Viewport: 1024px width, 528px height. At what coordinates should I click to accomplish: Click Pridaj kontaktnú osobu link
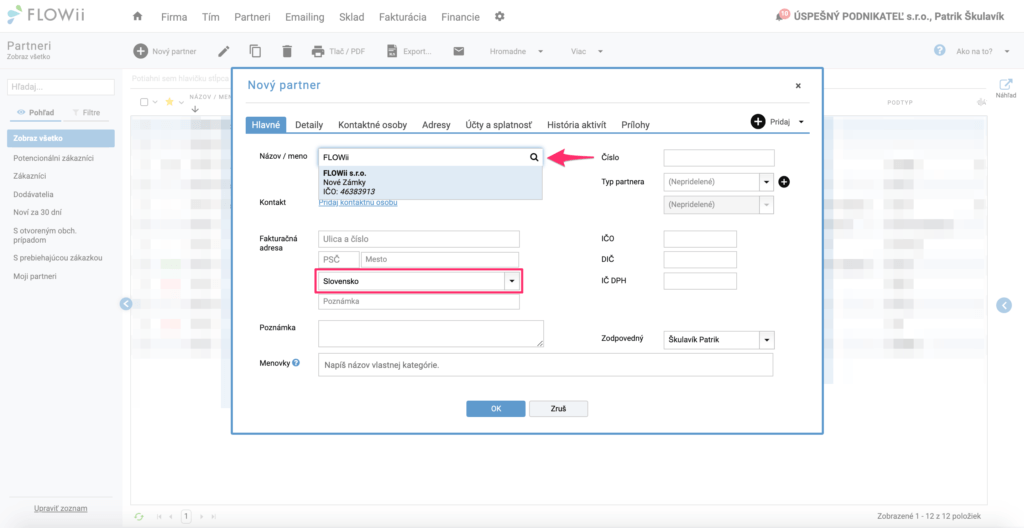coord(358,203)
